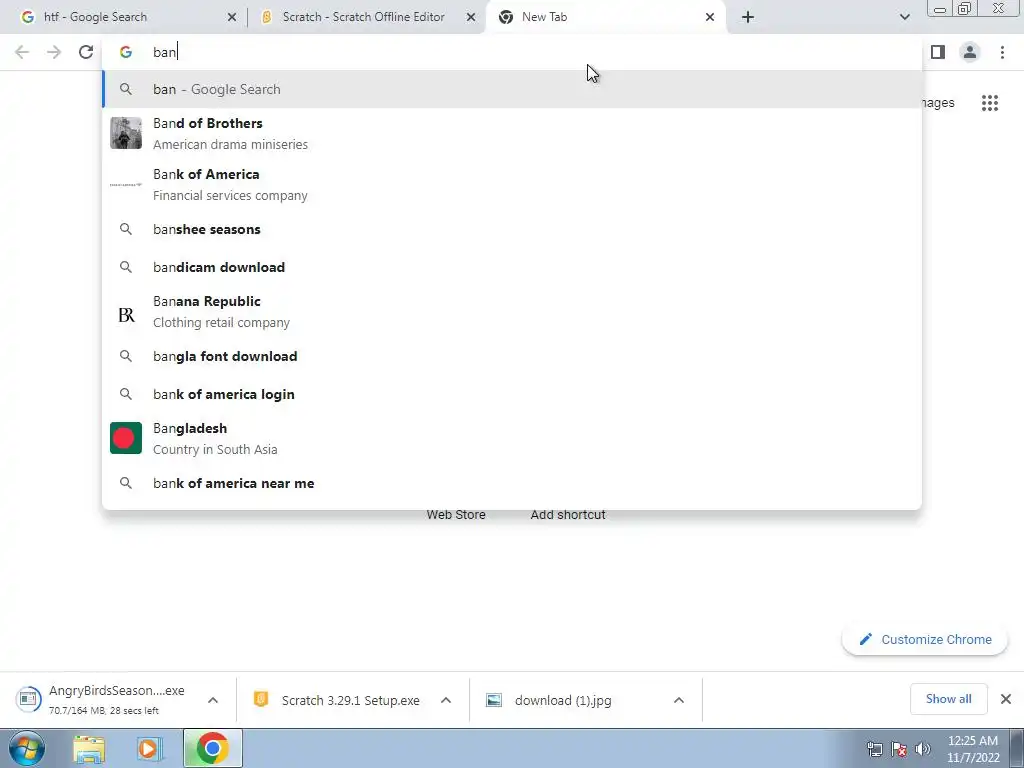The image size is (1024, 768).
Task: Select 'ban - Google Search' suggestion
Action: point(512,89)
